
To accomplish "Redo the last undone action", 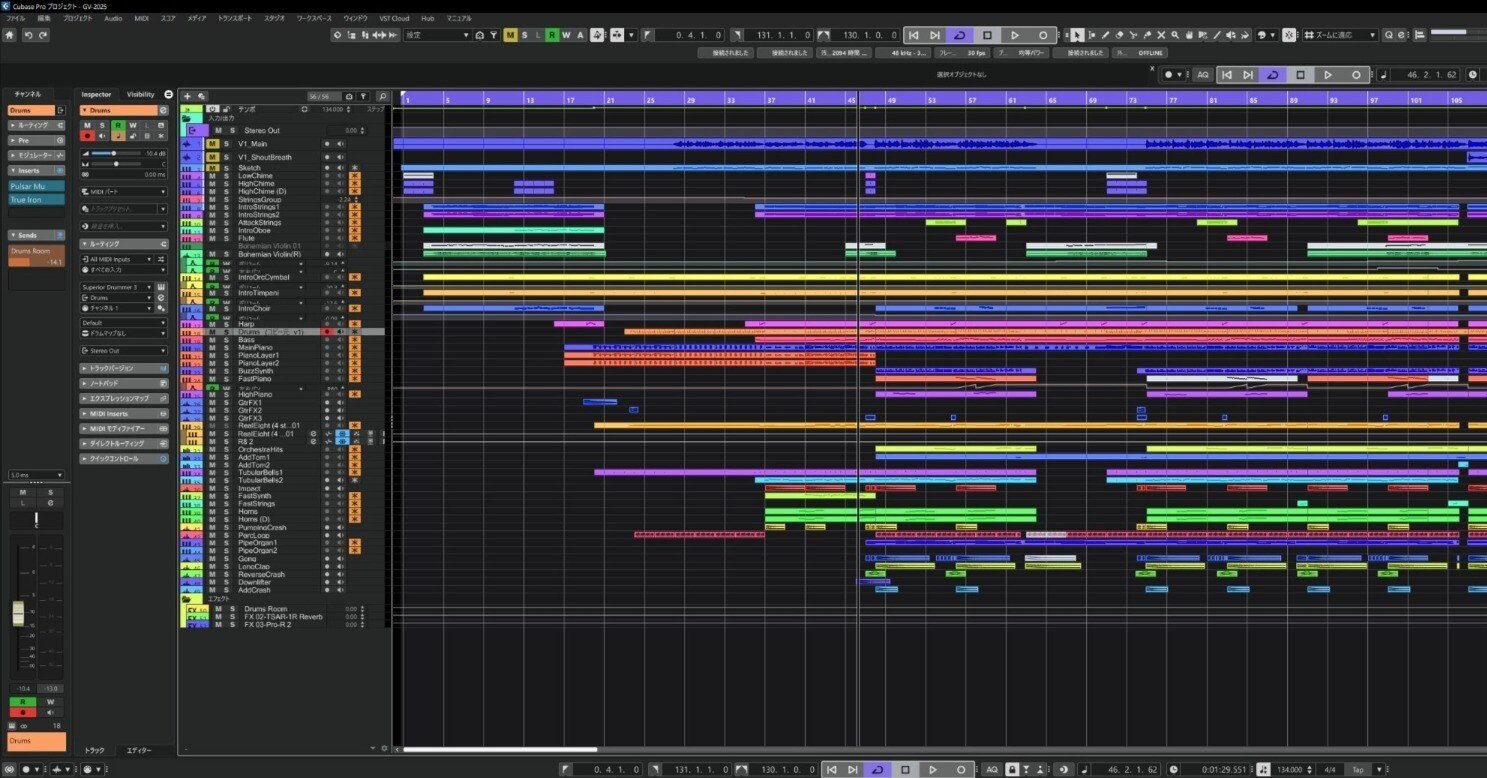I will pyautogui.click(x=43, y=35).
